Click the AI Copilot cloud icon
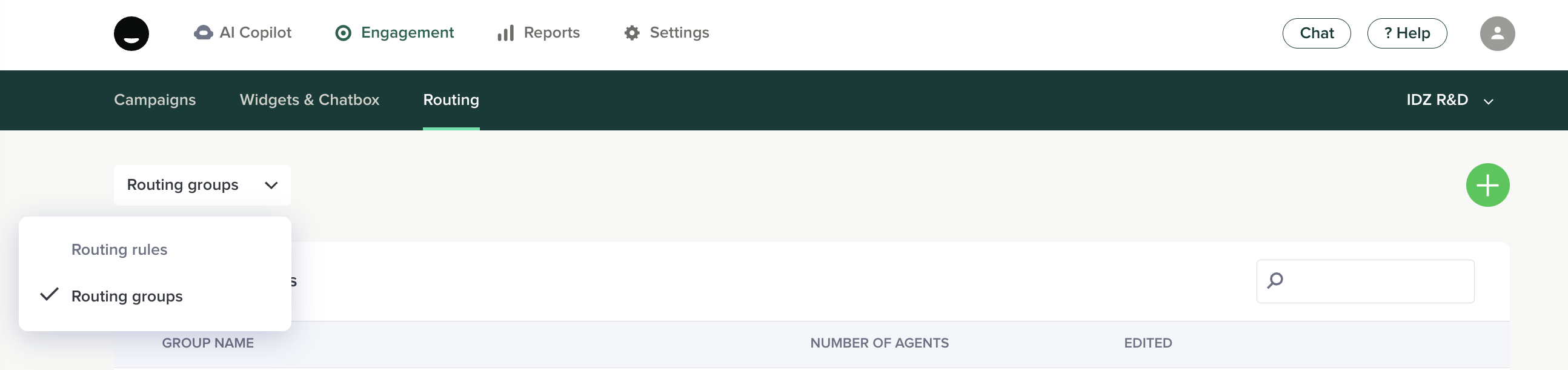 coord(204,33)
